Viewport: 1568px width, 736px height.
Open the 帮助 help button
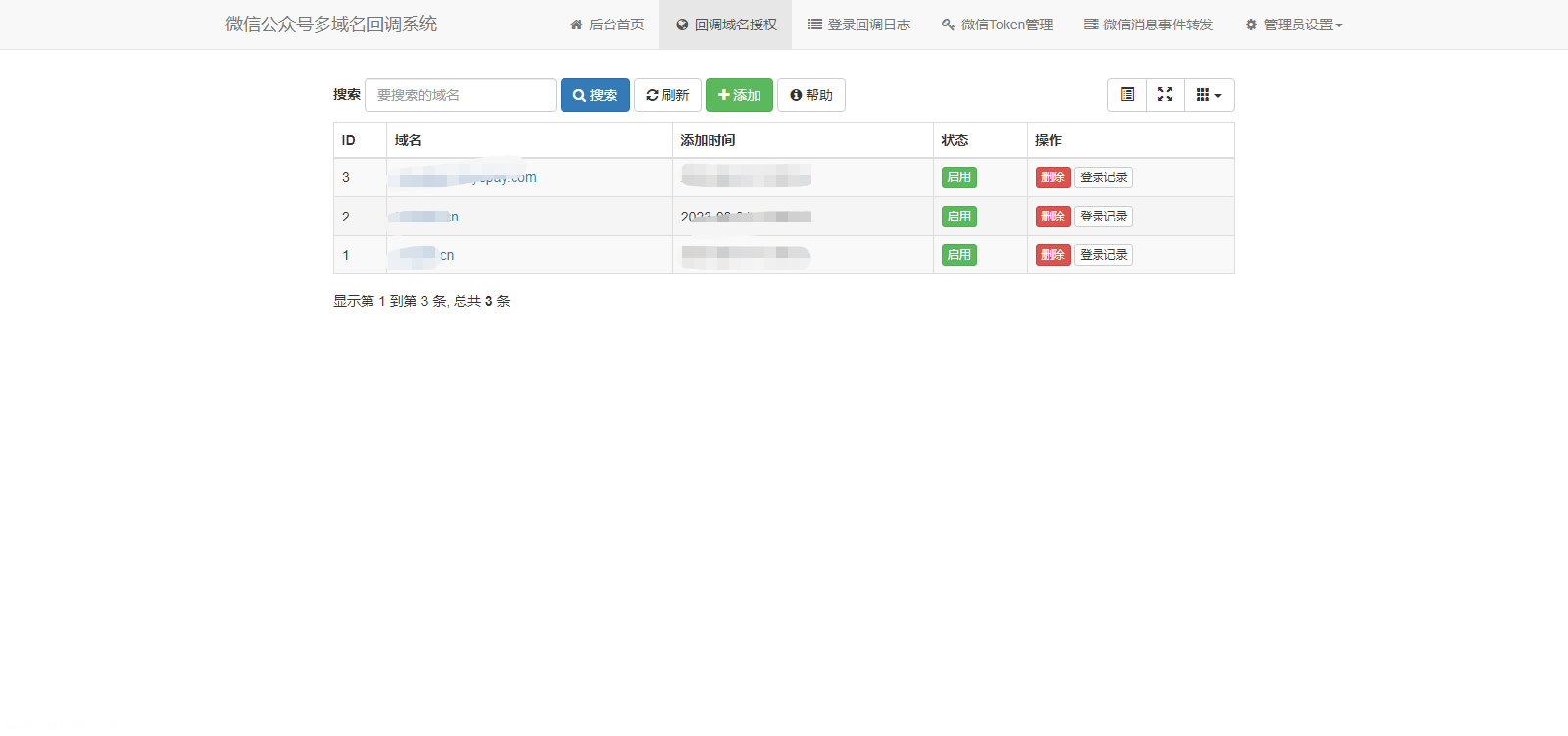[x=810, y=95]
